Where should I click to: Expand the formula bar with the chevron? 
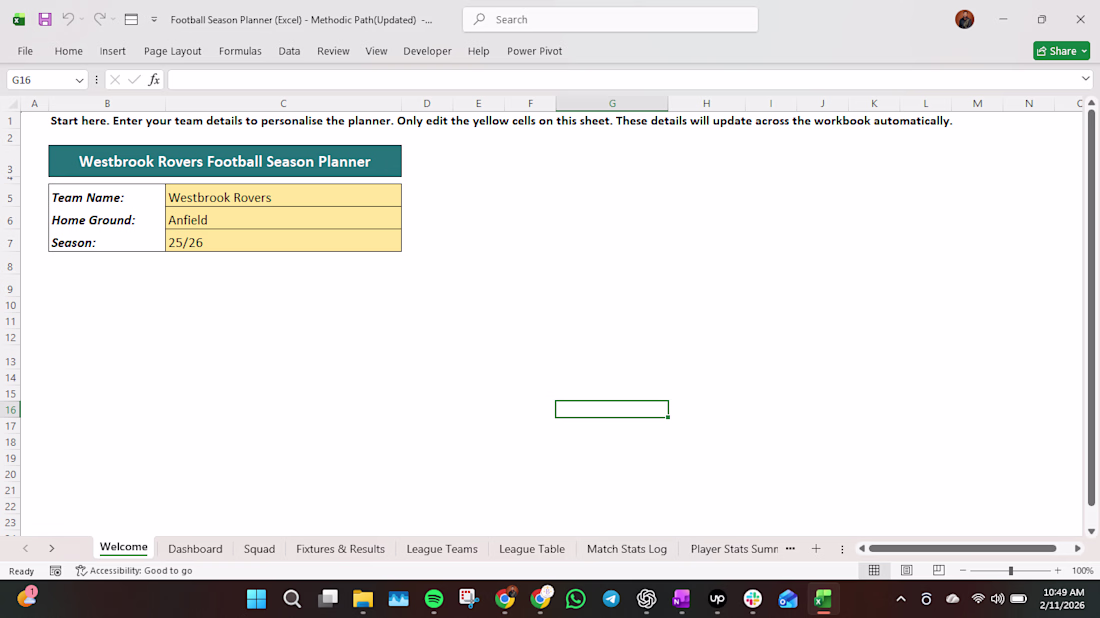click(x=1086, y=79)
